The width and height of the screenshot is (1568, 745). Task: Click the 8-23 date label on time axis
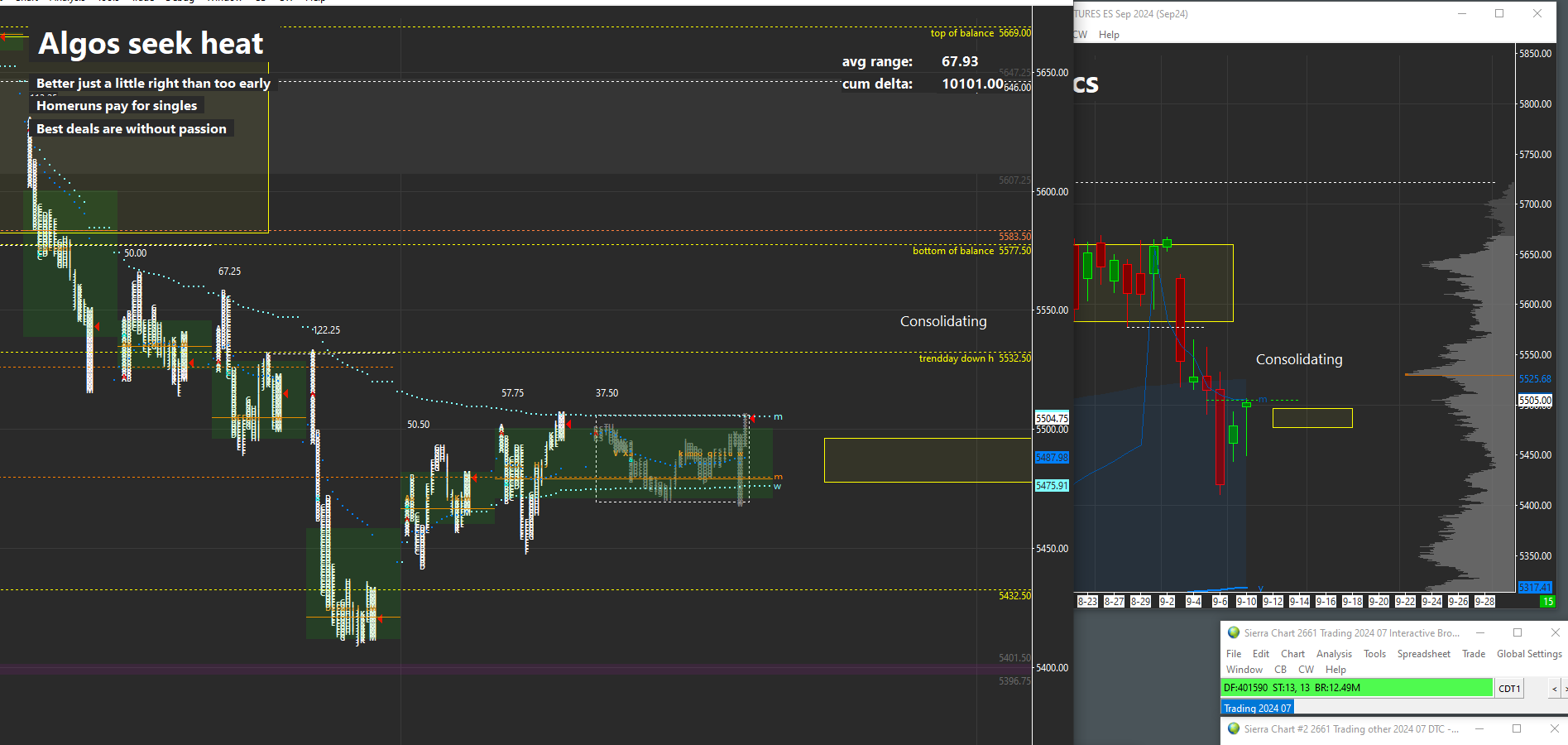click(1087, 602)
